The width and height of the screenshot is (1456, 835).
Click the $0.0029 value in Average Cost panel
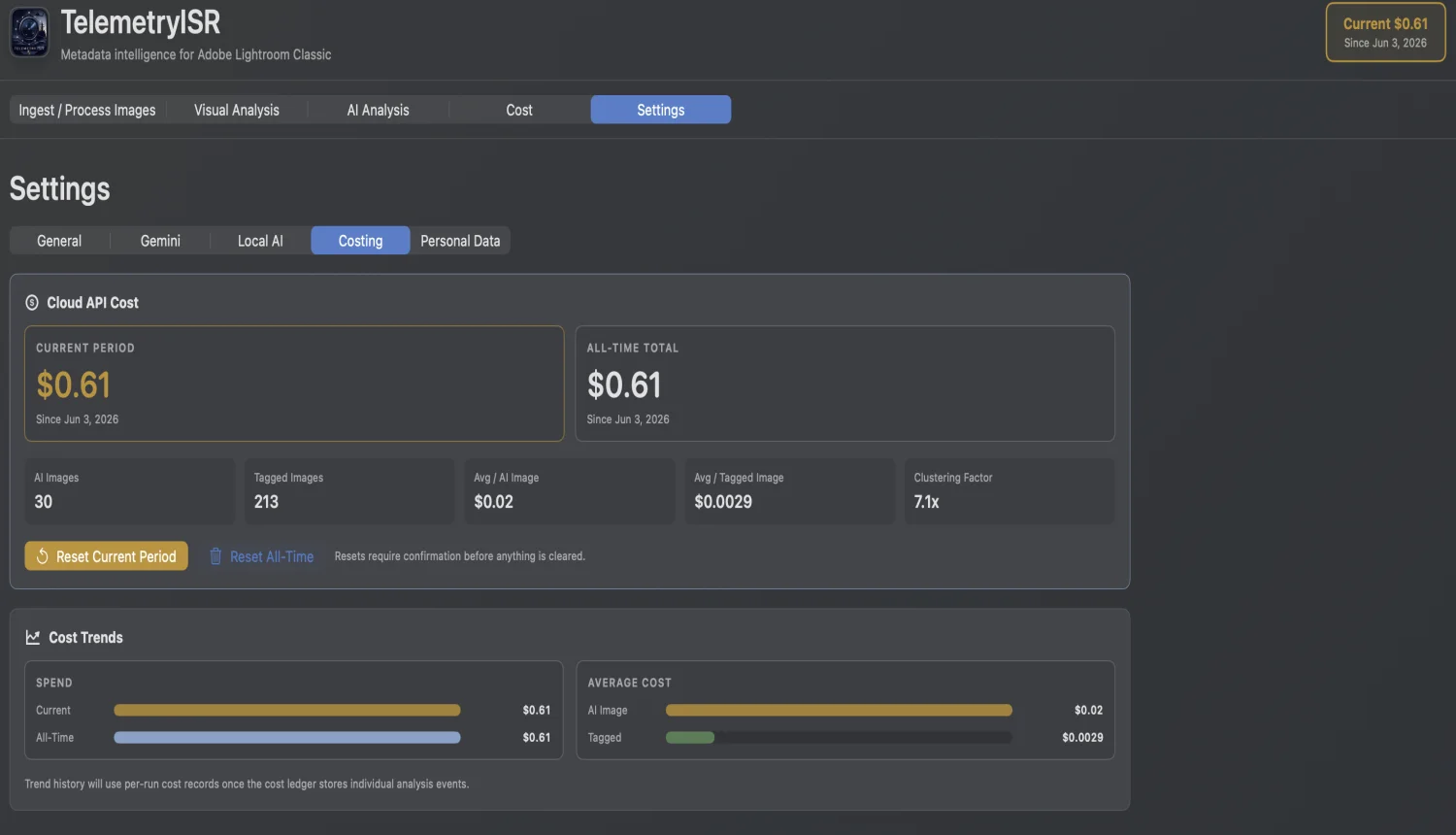pos(1082,738)
